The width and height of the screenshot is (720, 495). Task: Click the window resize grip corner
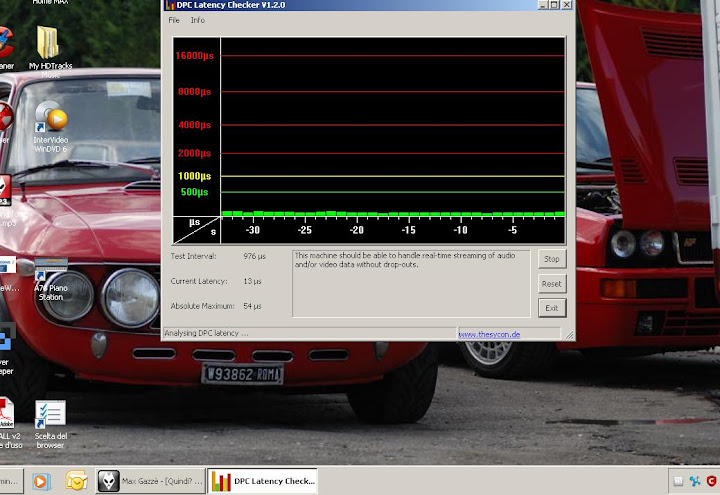click(569, 335)
